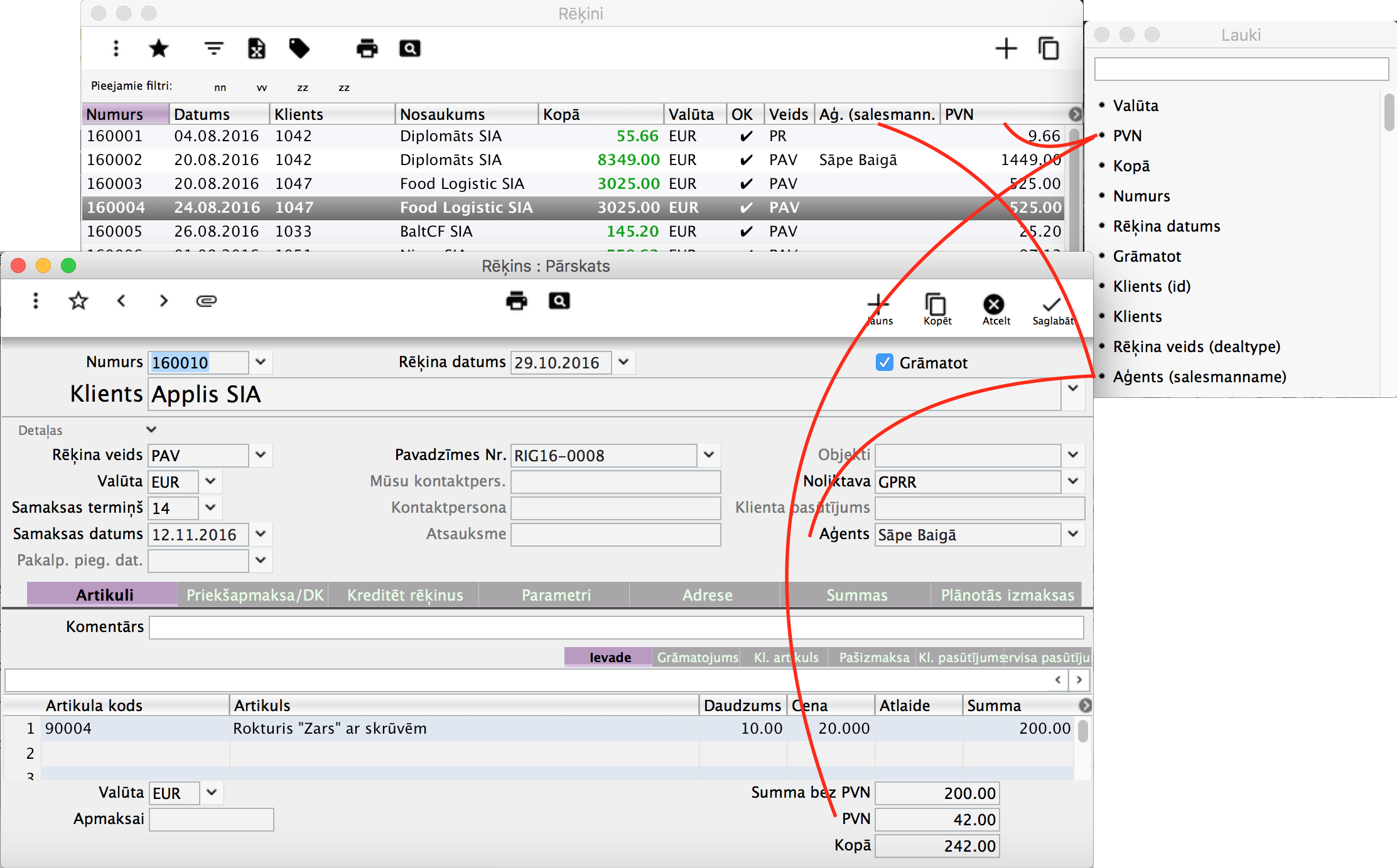Click the print icon in invoice window
This screenshot has height=868, width=1397.
click(516, 301)
